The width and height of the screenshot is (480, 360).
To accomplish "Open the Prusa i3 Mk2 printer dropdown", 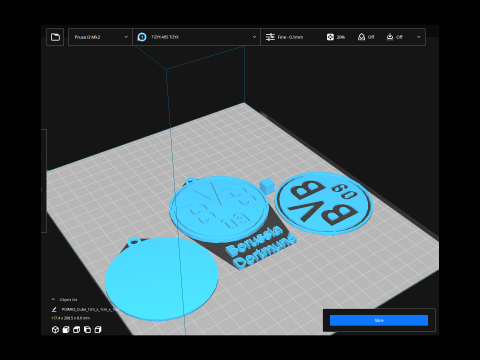I will pos(100,37).
